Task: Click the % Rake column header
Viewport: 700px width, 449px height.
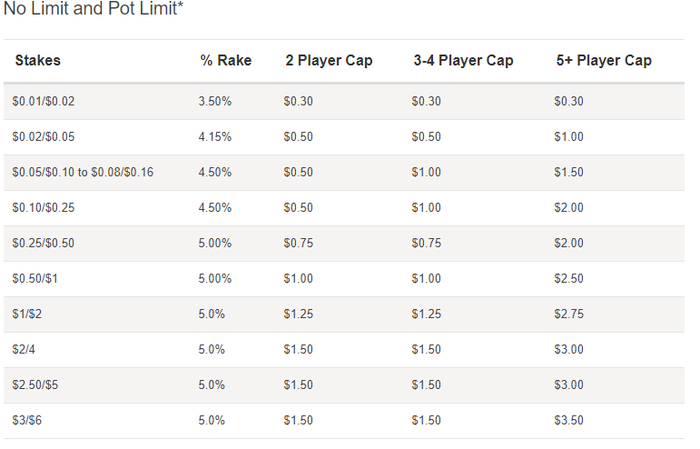Action: (x=225, y=61)
